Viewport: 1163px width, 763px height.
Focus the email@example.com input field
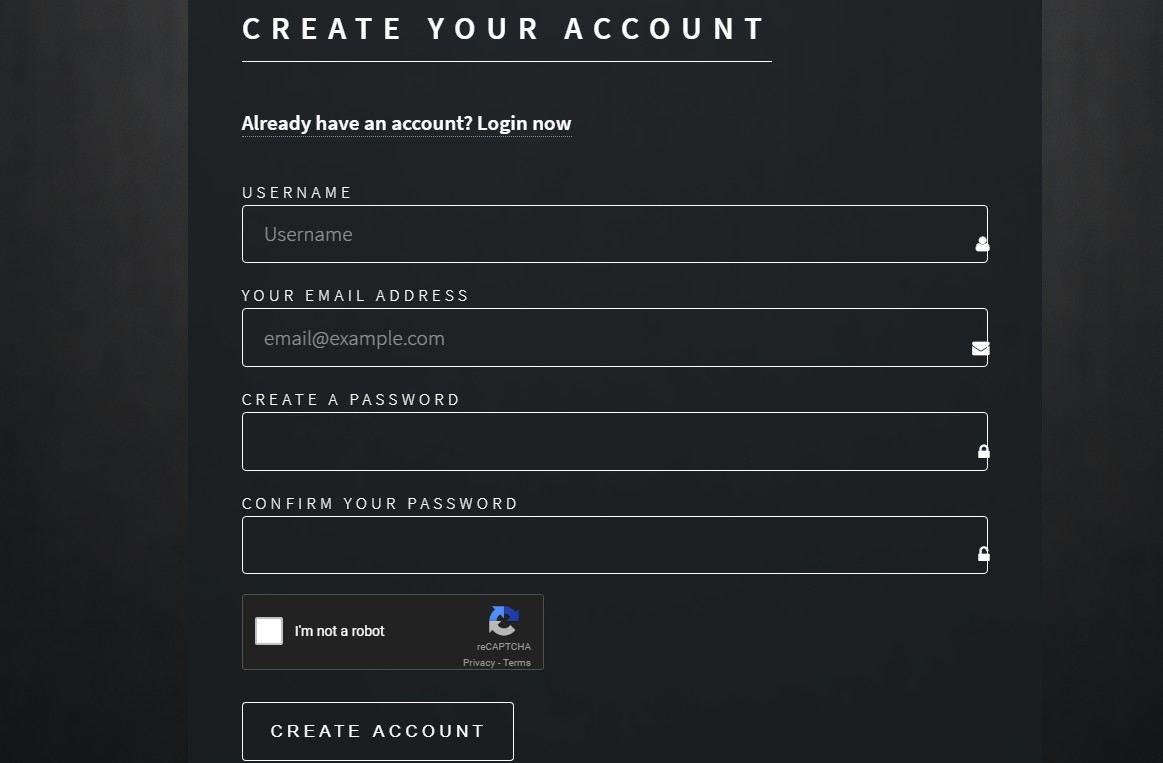pos(615,337)
